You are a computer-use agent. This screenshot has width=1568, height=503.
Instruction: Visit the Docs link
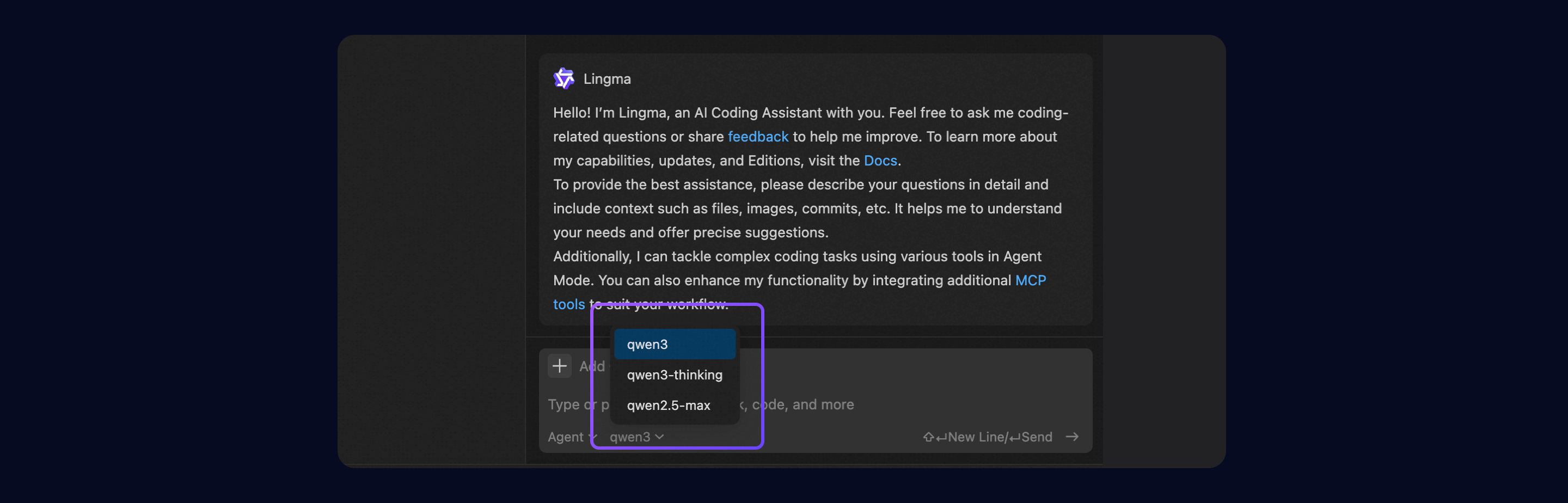click(880, 160)
